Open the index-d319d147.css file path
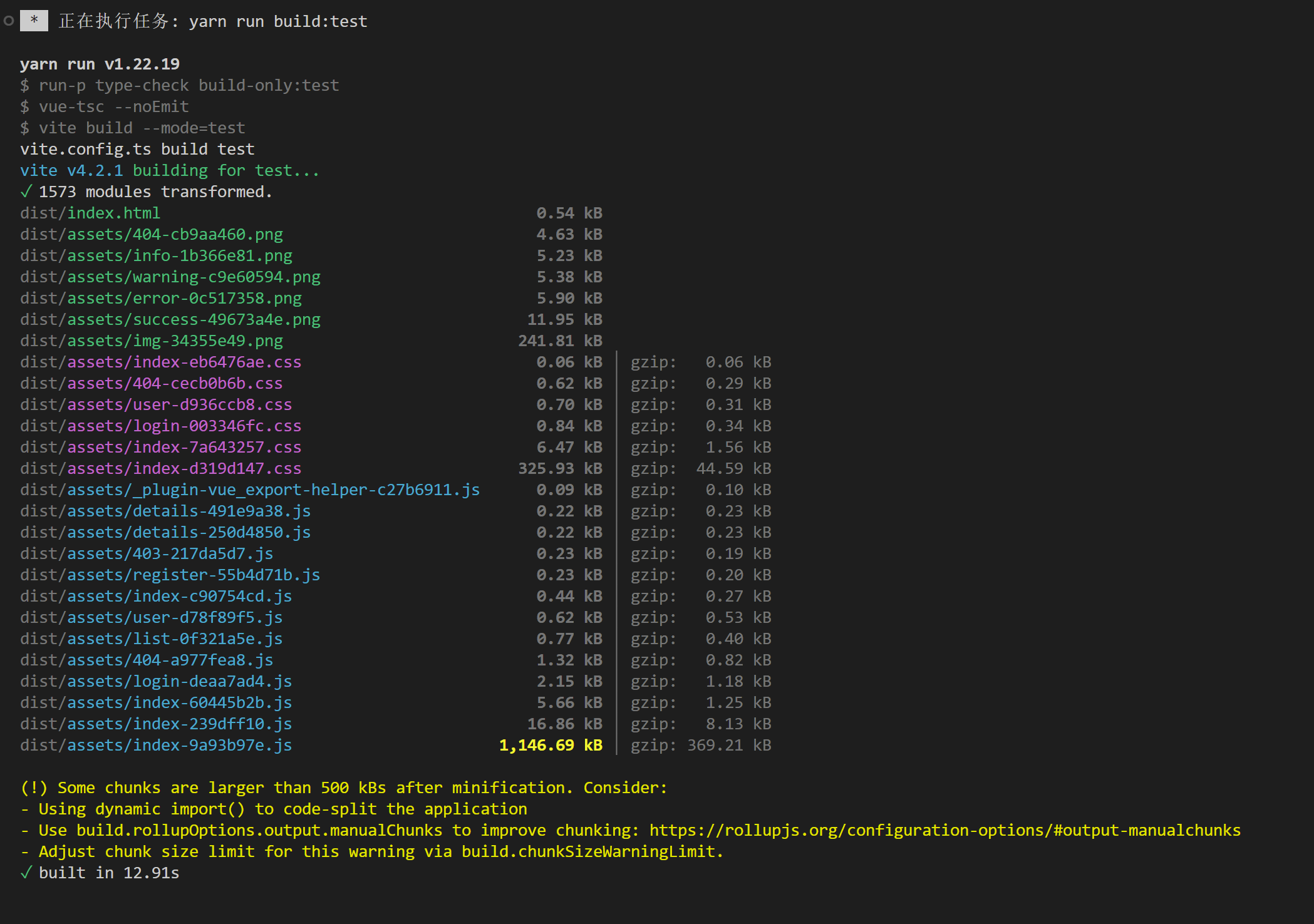 coord(160,468)
